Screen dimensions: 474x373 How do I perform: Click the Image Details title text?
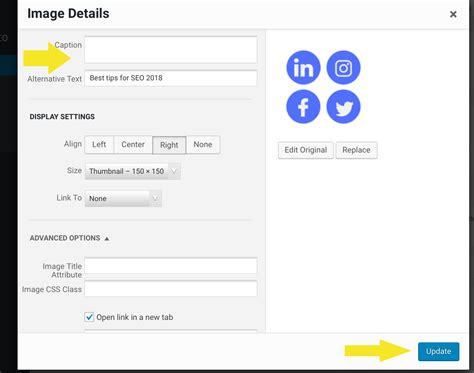[68, 13]
